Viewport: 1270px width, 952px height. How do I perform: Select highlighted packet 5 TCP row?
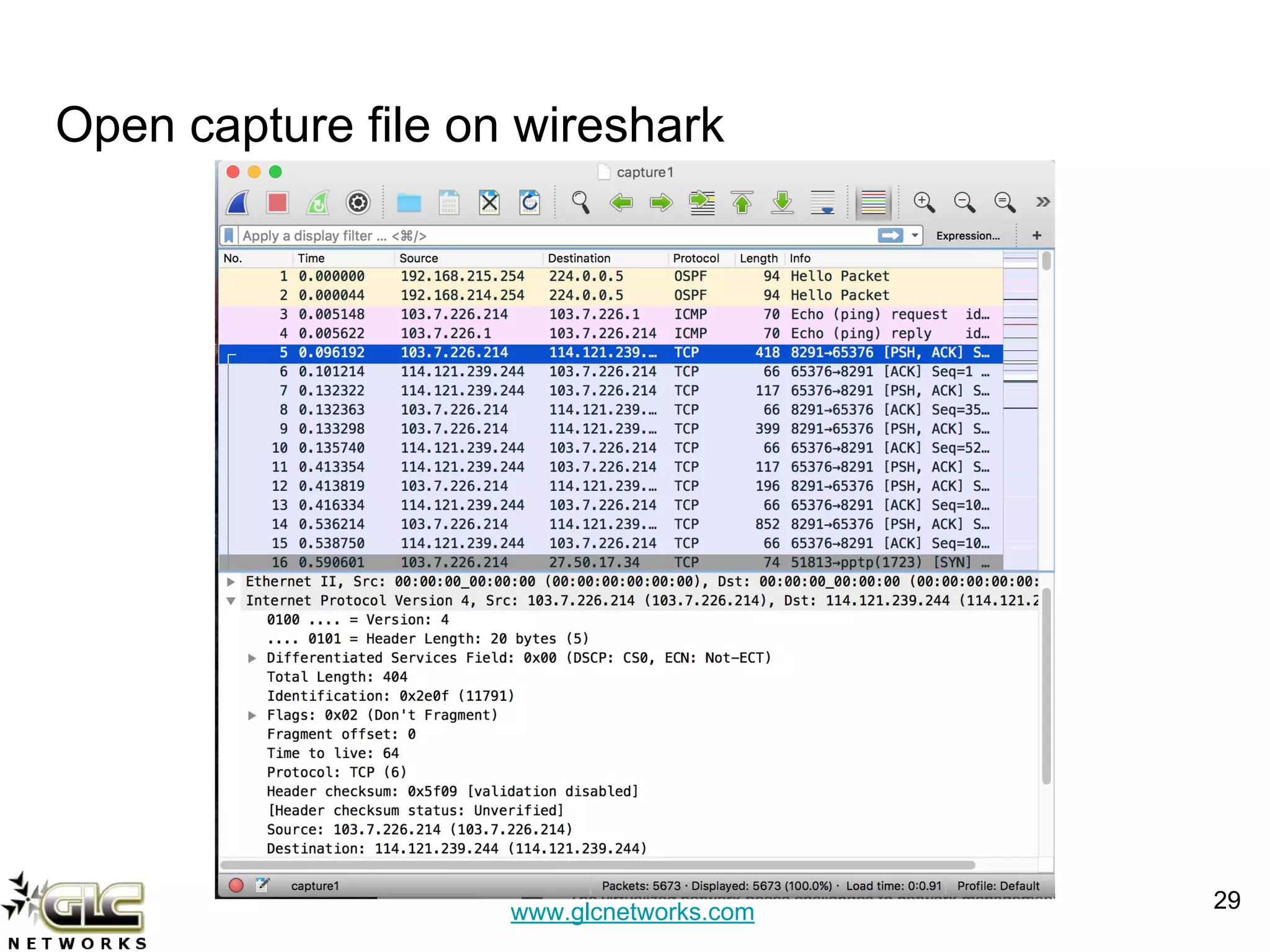[611, 353]
